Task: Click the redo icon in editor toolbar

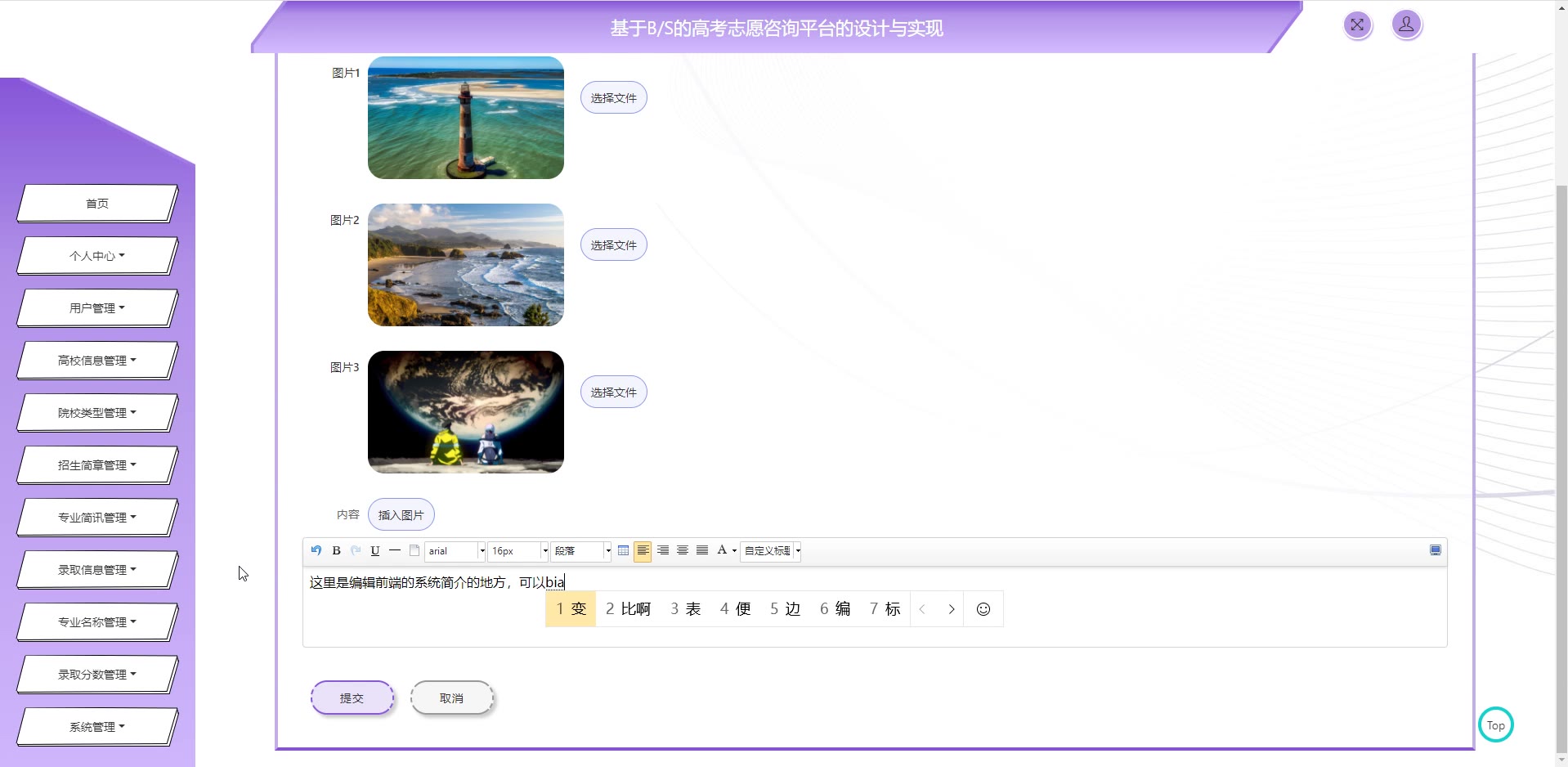Action: [x=356, y=550]
